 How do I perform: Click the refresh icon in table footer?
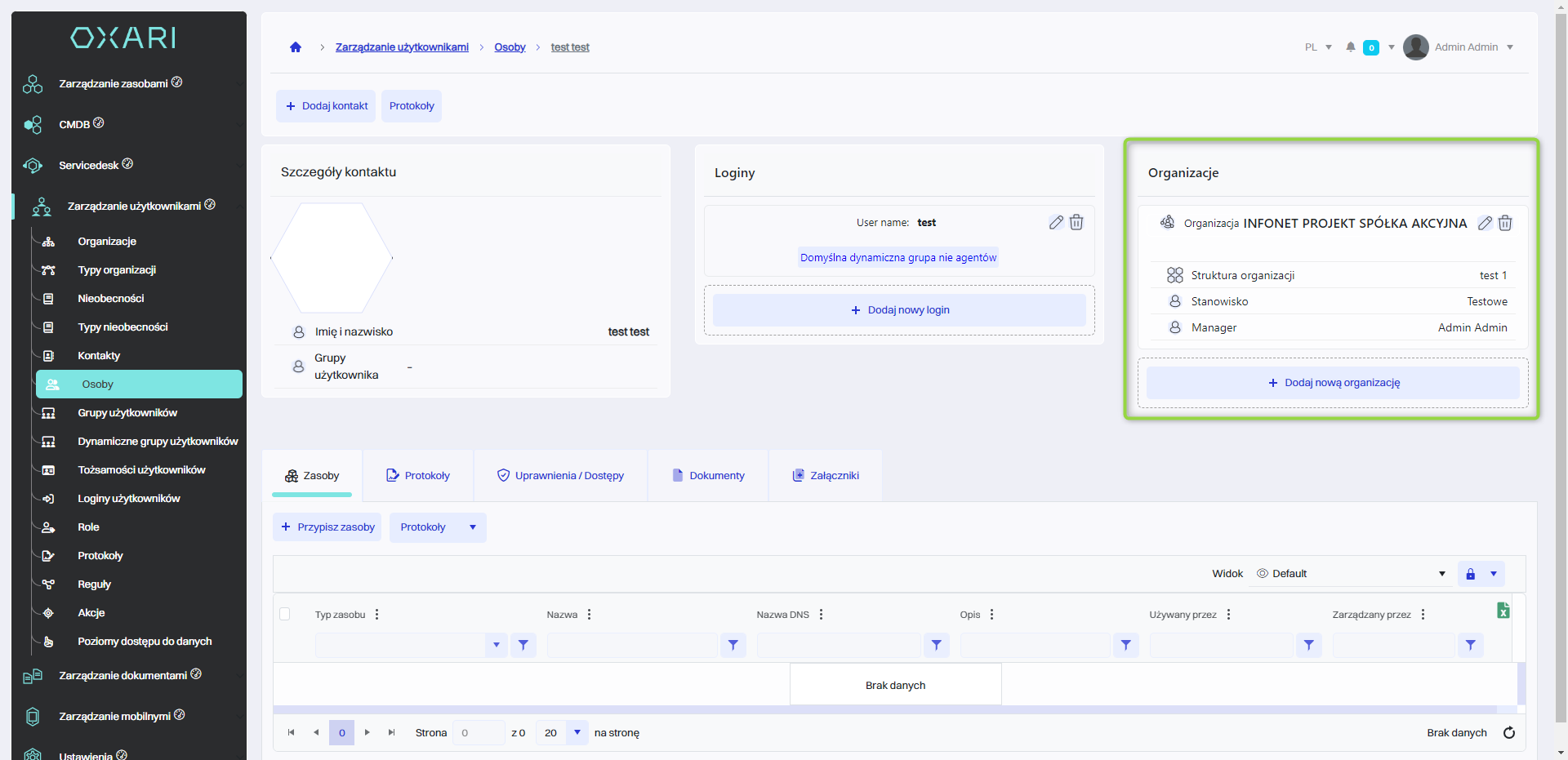[x=1509, y=733]
